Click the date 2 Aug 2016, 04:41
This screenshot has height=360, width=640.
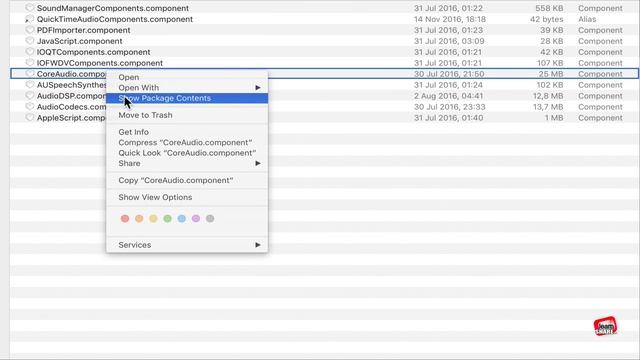click(449, 96)
